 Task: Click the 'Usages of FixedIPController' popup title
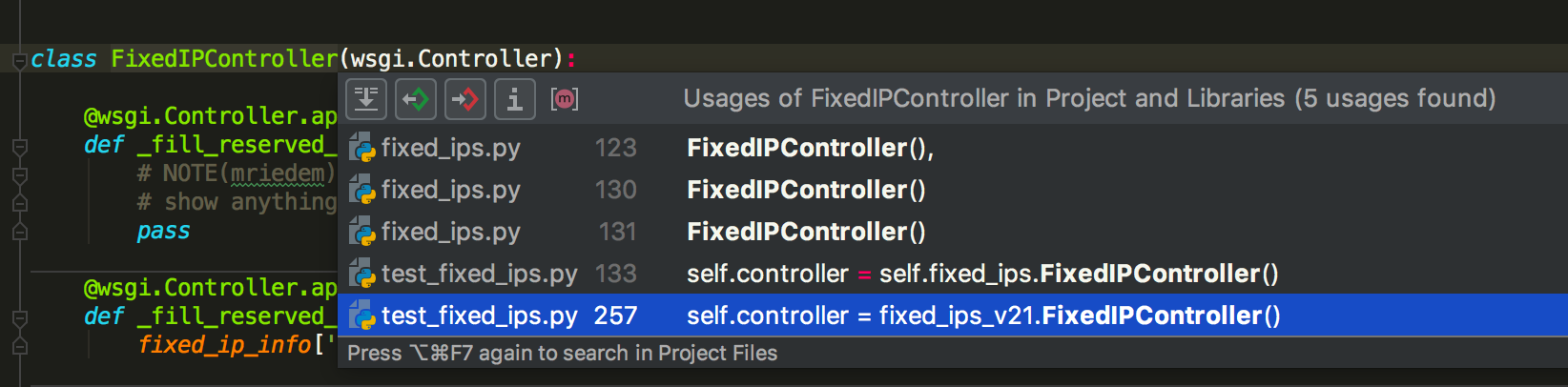[1089, 98]
